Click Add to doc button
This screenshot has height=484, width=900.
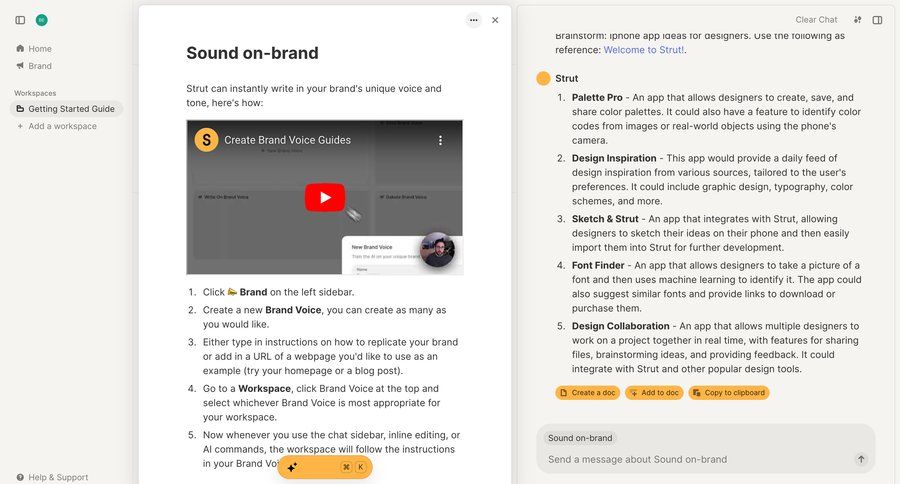[654, 393]
